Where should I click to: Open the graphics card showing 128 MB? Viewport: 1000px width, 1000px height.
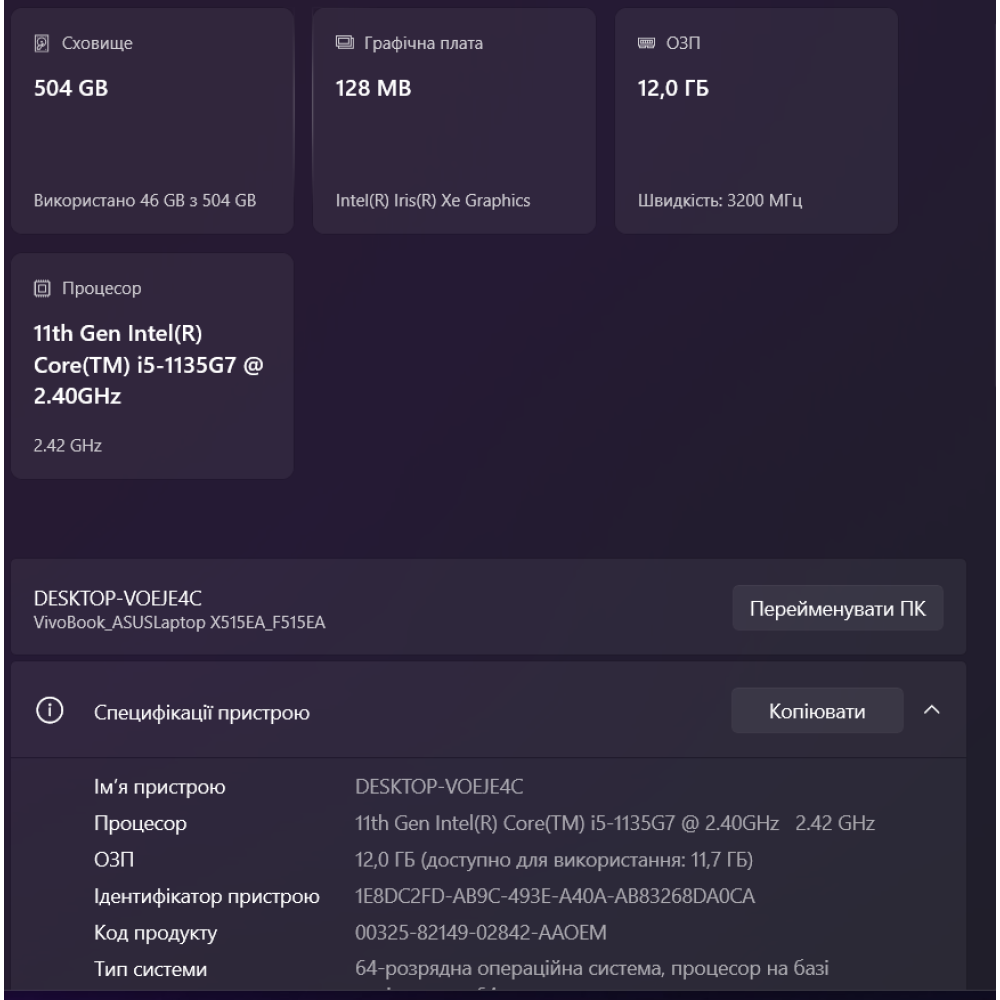point(453,120)
